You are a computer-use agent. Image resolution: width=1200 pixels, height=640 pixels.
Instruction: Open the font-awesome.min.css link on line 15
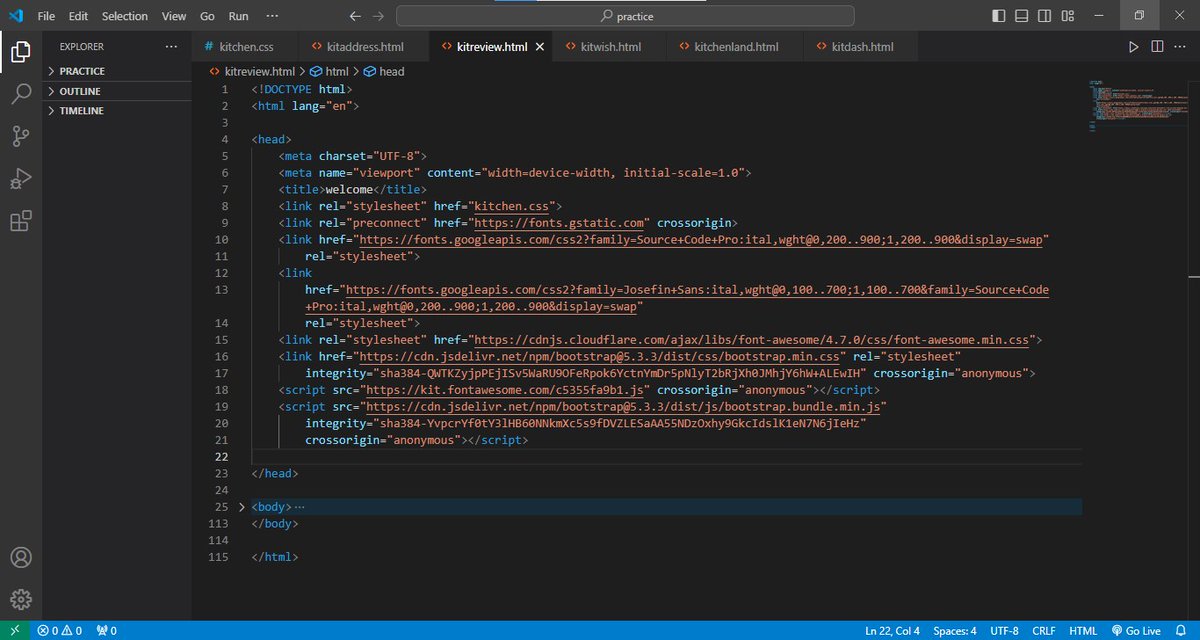tap(751, 340)
